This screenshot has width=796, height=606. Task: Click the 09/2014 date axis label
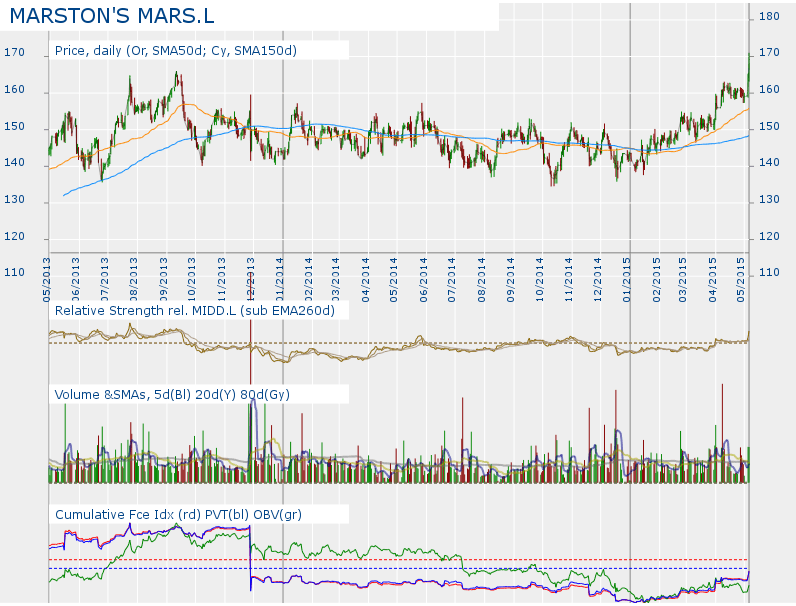(511, 280)
